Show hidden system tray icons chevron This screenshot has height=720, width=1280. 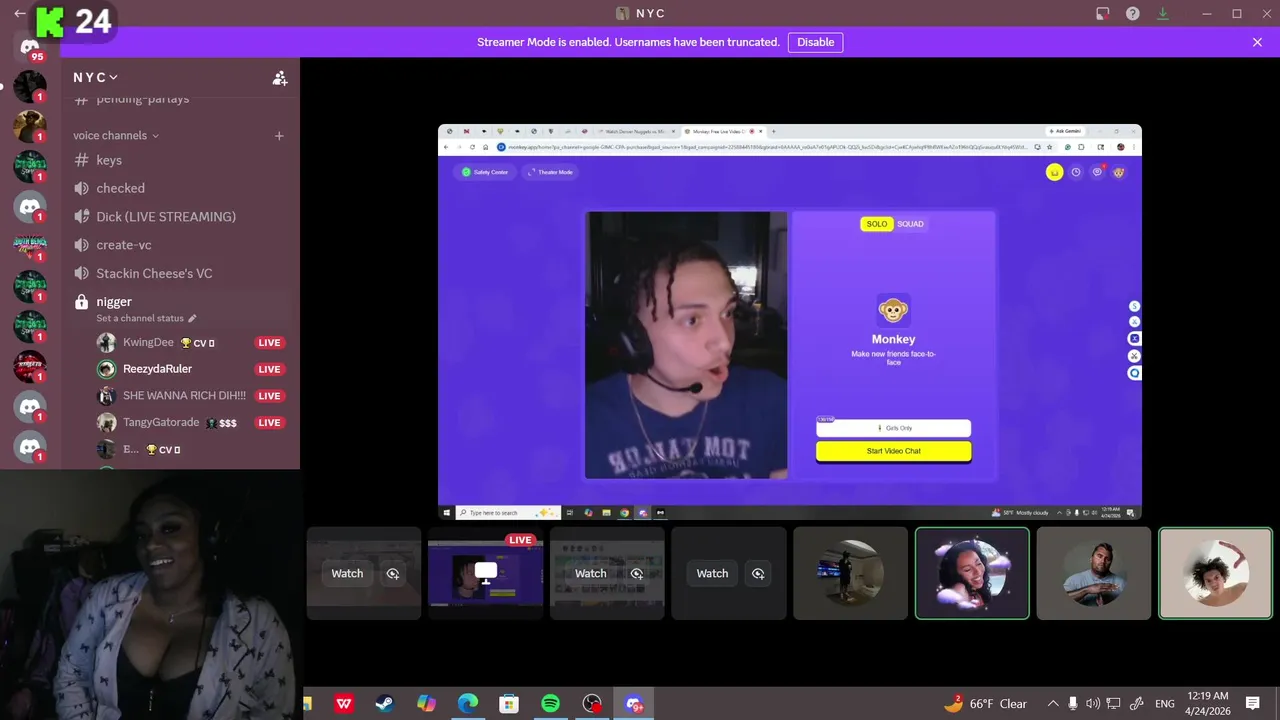1053,704
